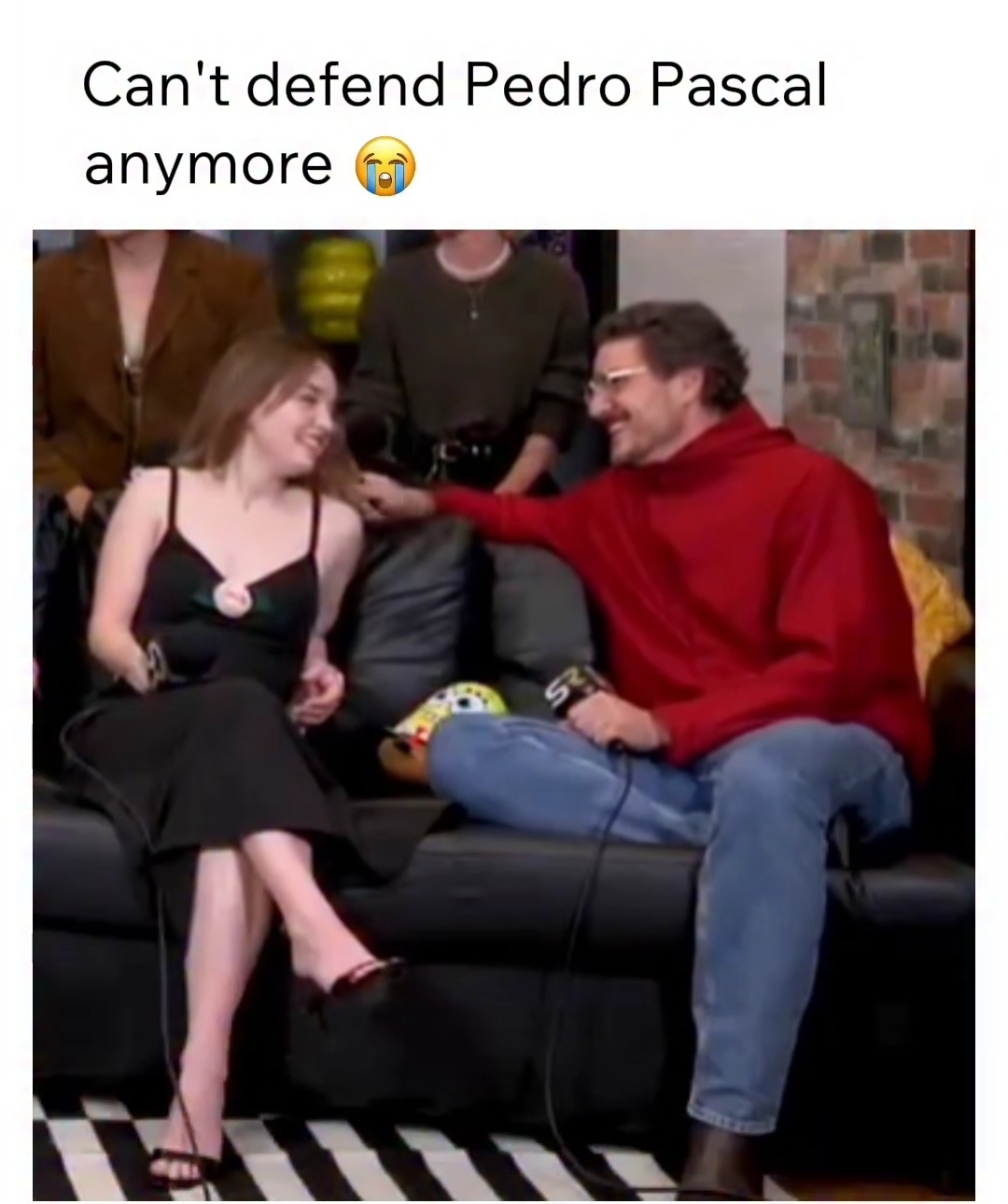The image size is (1008, 1204).
Task: Click the crying face emoji in caption
Action: pyautogui.click(x=385, y=165)
